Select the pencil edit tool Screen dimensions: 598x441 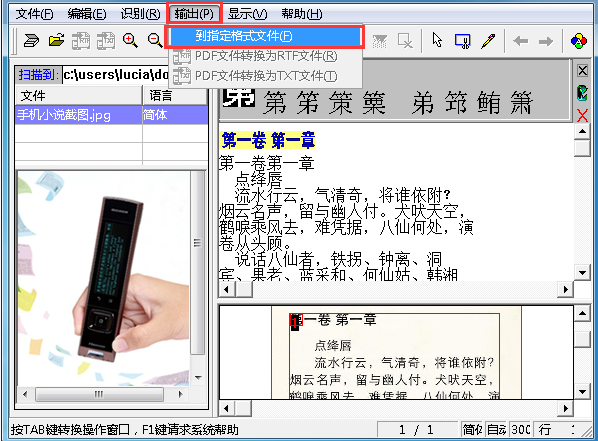[488, 41]
